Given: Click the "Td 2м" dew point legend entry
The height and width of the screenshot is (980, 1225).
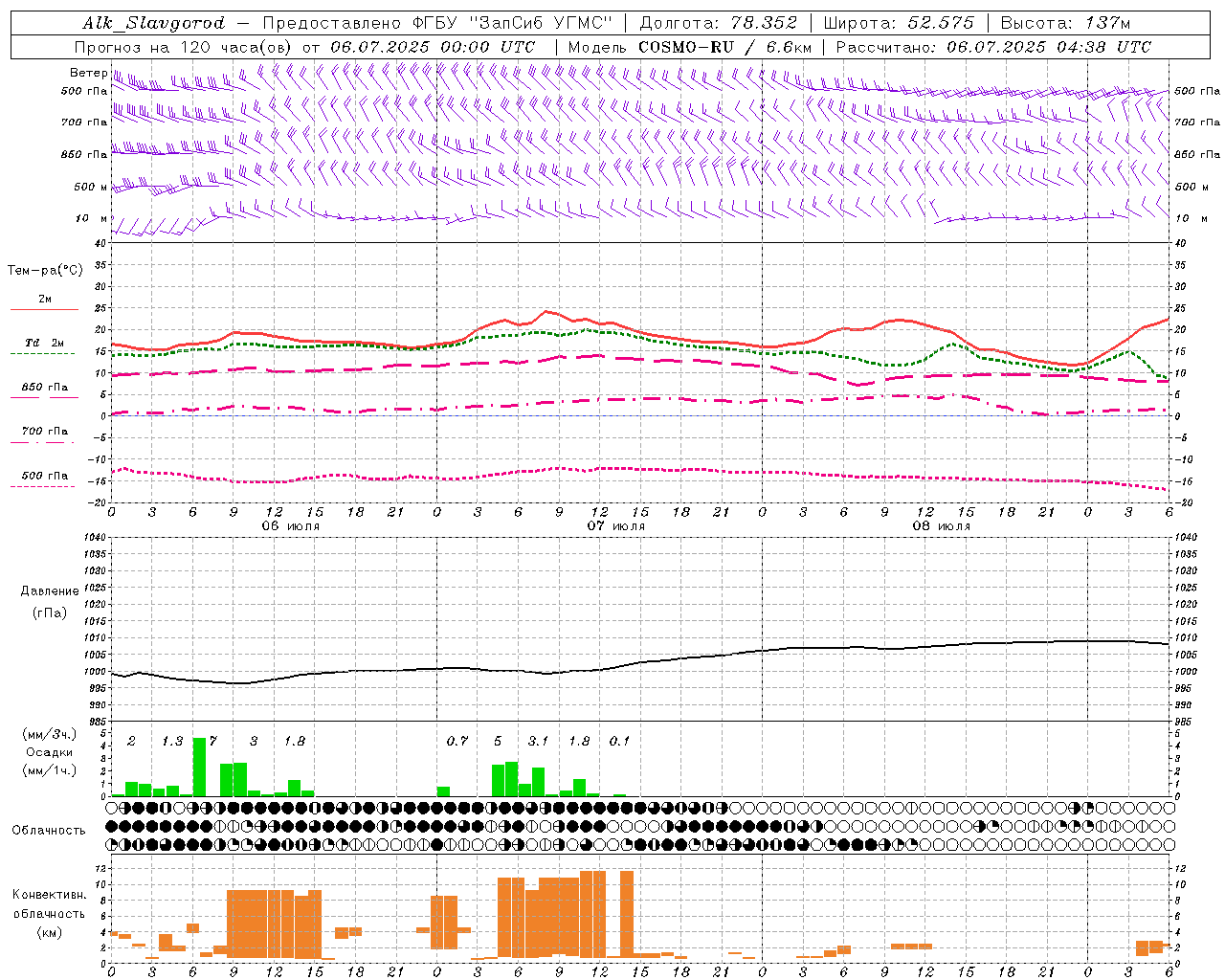Looking at the screenshot, I should click(x=44, y=343).
